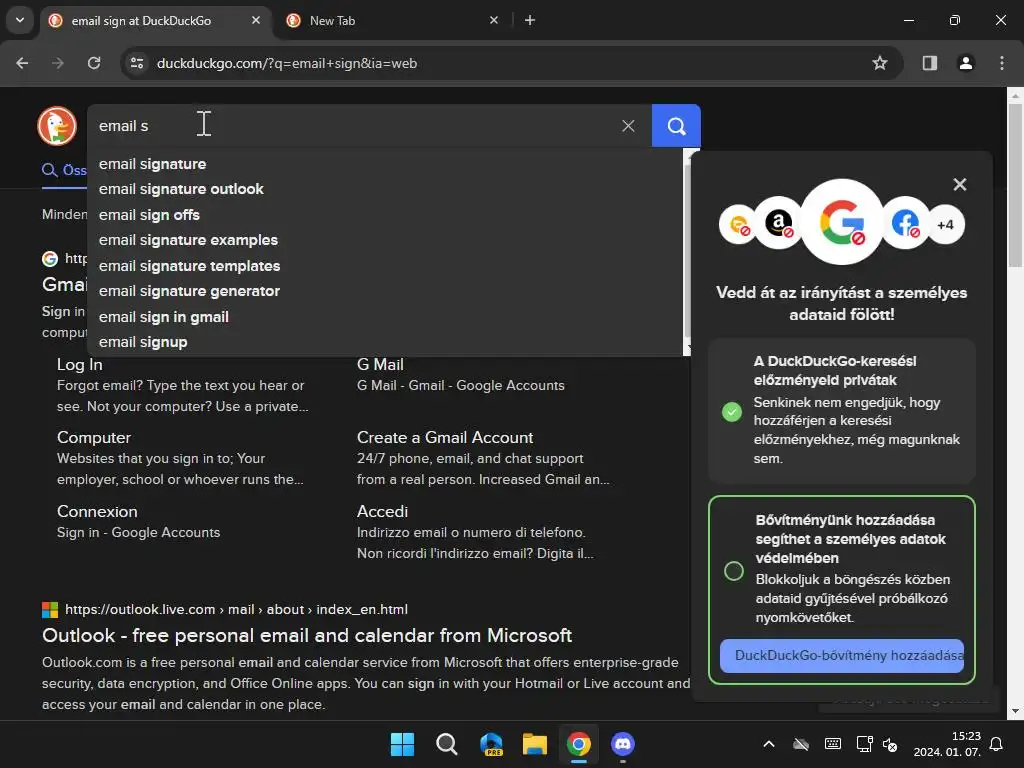The height and width of the screenshot is (768, 1024).
Task: Click the outlook.live.com URL breadcrumb
Action: [x=236, y=609]
